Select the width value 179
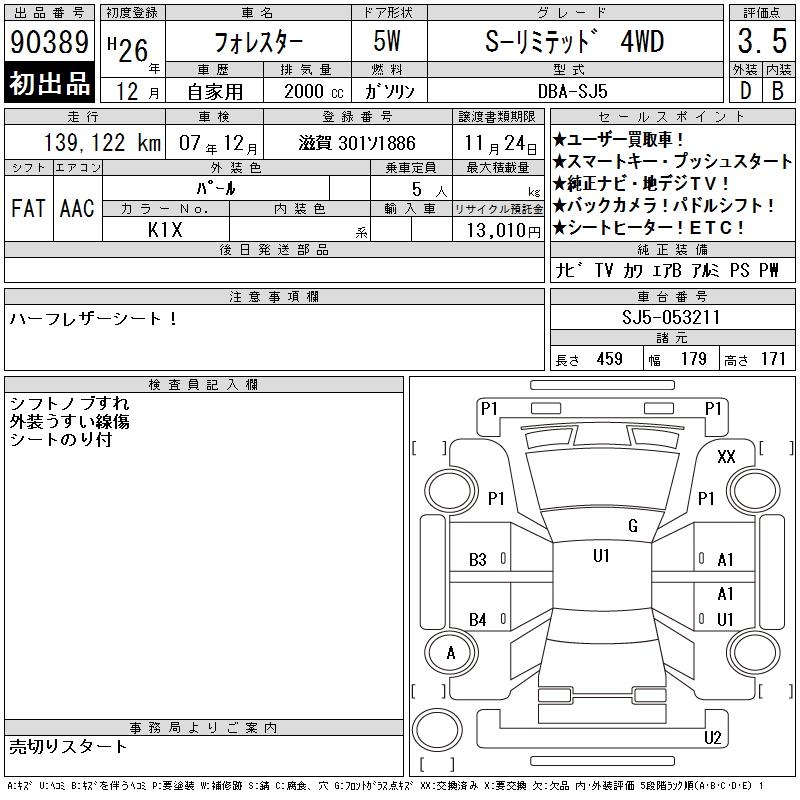Screen dimensions: 800x800 pyautogui.click(x=693, y=359)
